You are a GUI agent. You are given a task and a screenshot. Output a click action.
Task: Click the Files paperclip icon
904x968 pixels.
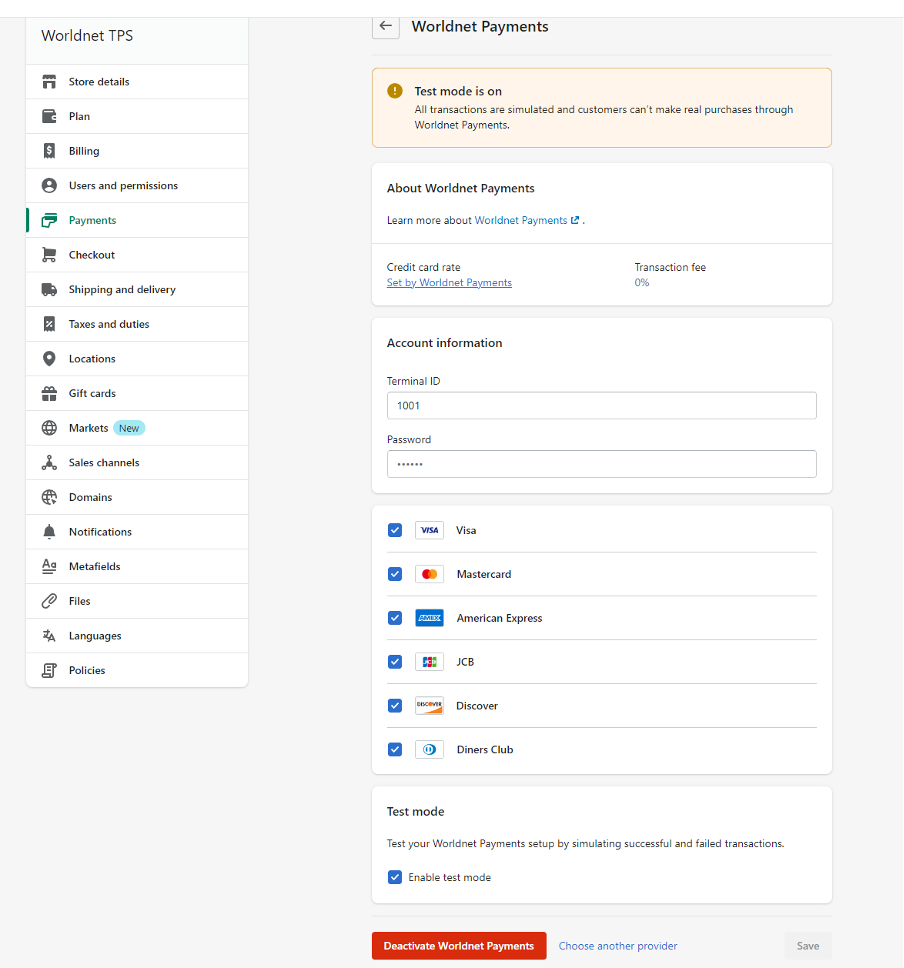pyautogui.click(x=49, y=601)
